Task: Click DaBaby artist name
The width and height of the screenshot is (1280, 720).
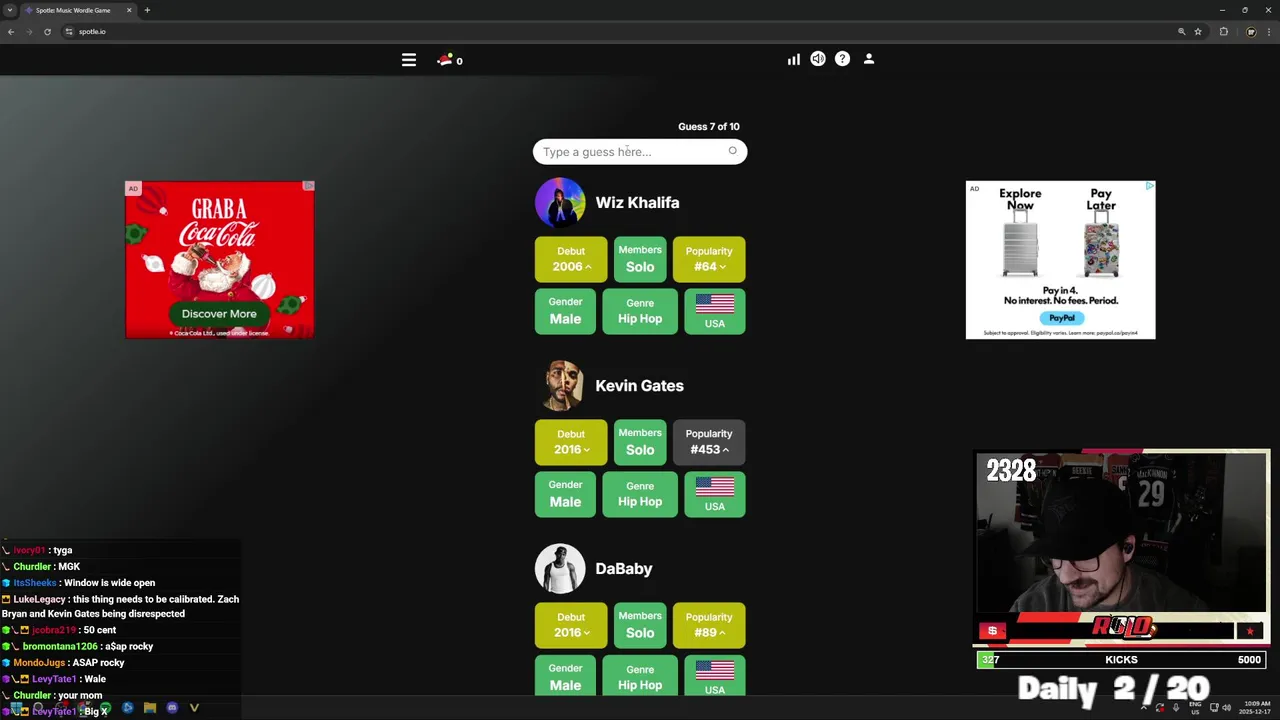Action: coord(624,569)
